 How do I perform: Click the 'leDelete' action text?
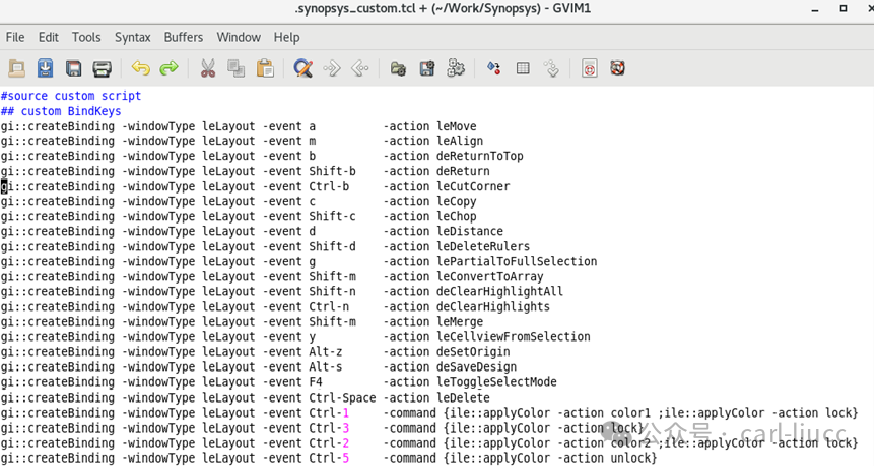[463, 398]
